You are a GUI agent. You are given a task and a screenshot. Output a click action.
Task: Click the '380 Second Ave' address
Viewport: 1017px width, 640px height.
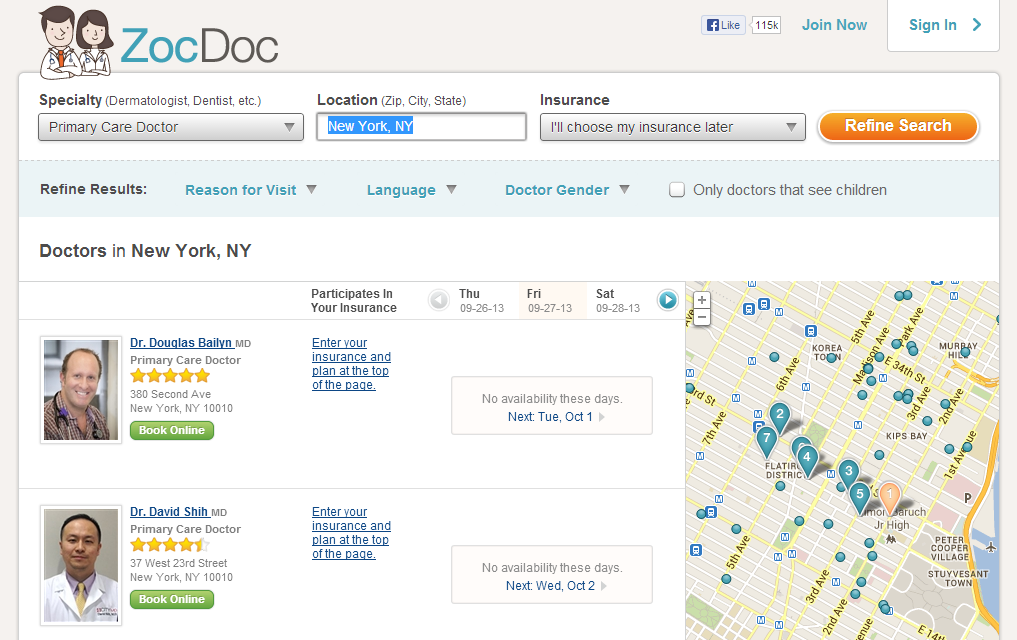pos(171,394)
